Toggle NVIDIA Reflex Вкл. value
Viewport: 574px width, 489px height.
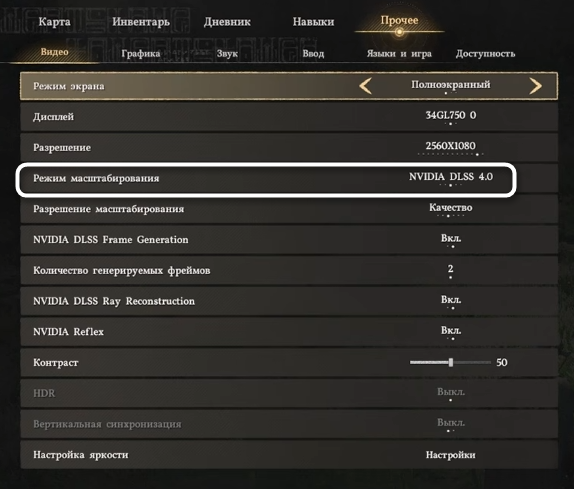pos(451,331)
